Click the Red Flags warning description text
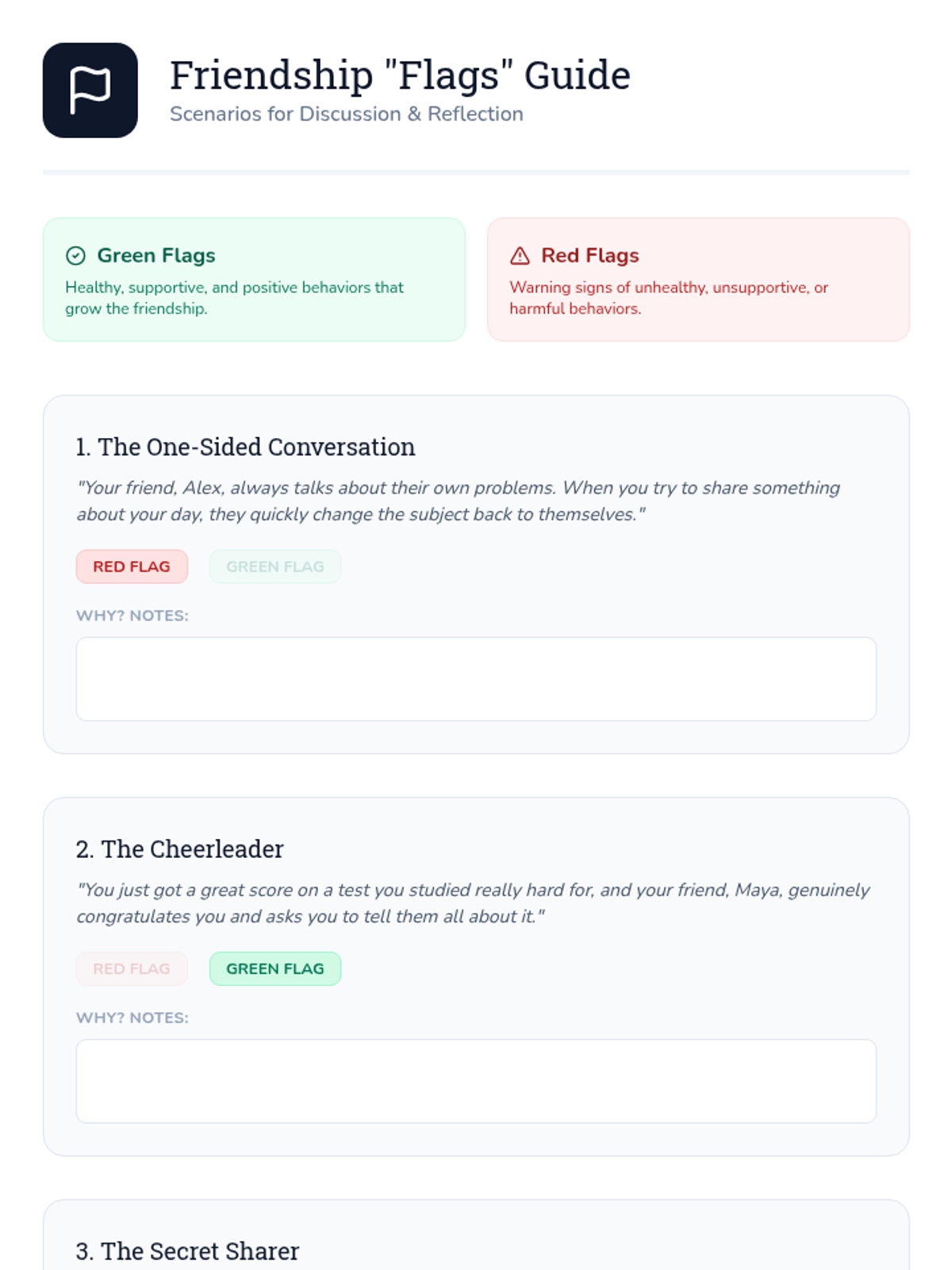The image size is (952, 1270). 668,298
